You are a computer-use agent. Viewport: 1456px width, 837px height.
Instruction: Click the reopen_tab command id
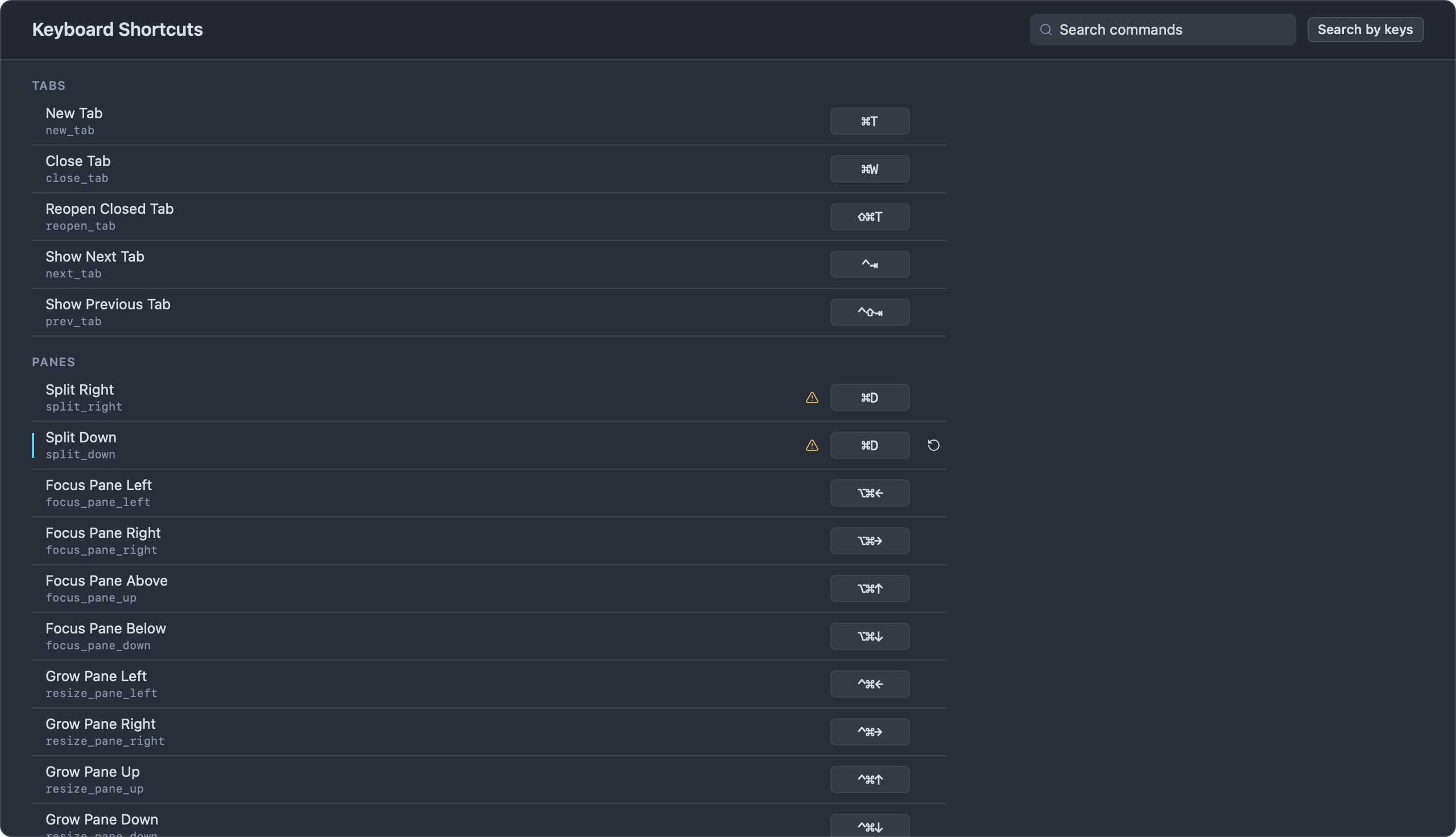pos(80,226)
